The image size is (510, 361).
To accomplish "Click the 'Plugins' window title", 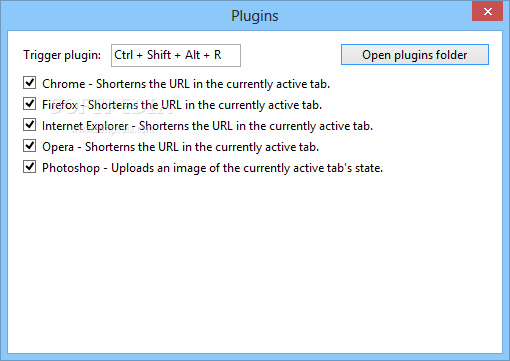I will pos(255,16).
